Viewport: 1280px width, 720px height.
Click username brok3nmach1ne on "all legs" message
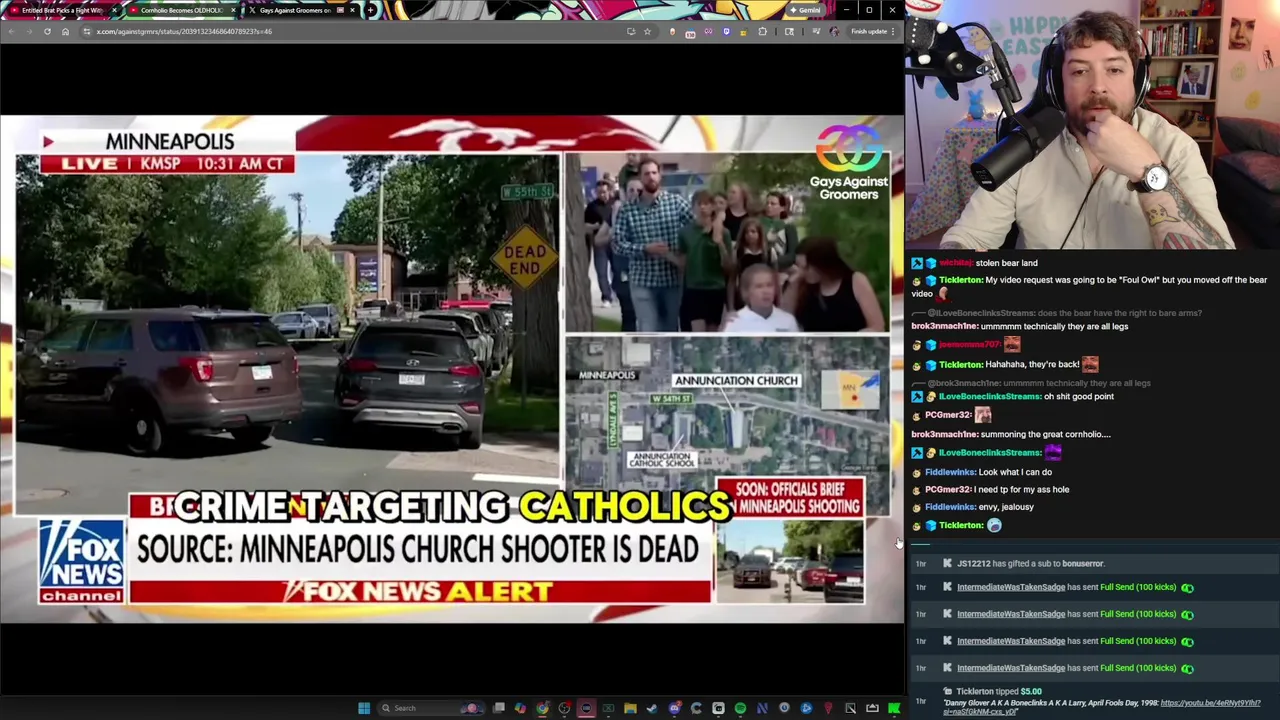945,326
